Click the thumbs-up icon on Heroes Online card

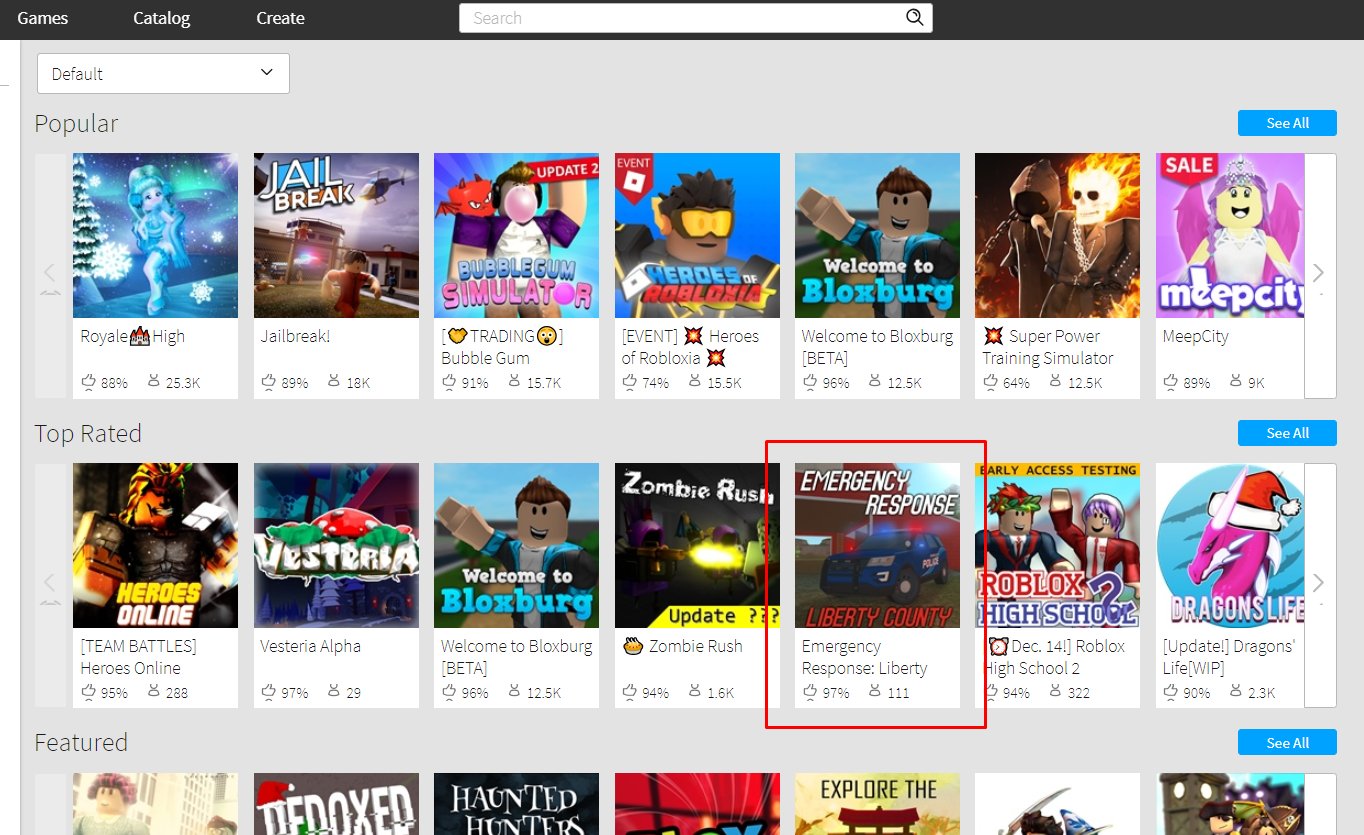[88, 692]
